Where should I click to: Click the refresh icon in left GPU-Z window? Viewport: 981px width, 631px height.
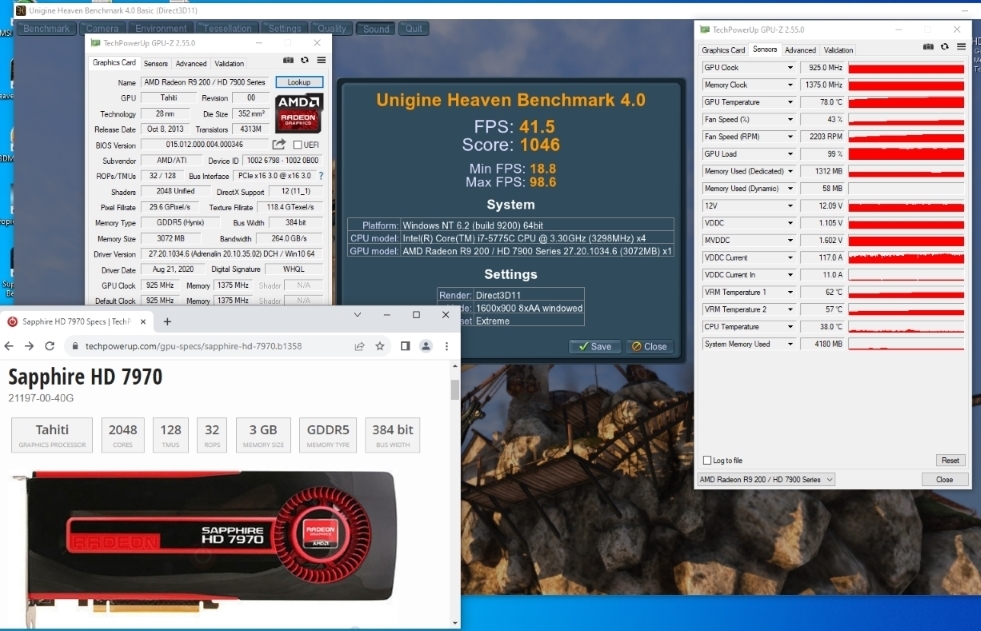305,60
